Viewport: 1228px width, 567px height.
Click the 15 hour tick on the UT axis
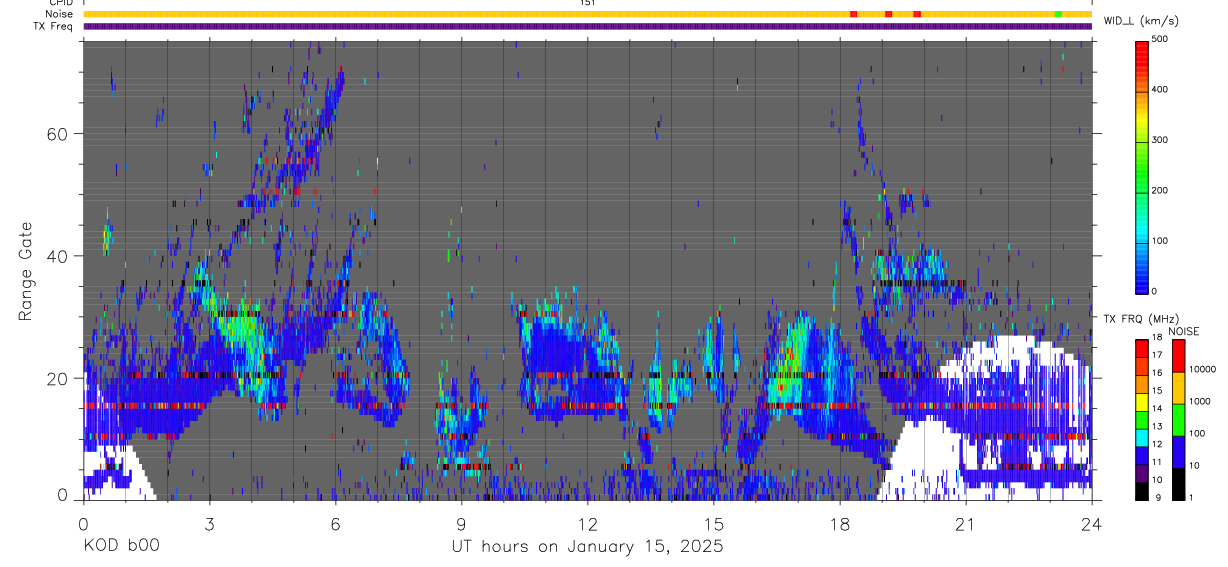click(x=713, y=523)
